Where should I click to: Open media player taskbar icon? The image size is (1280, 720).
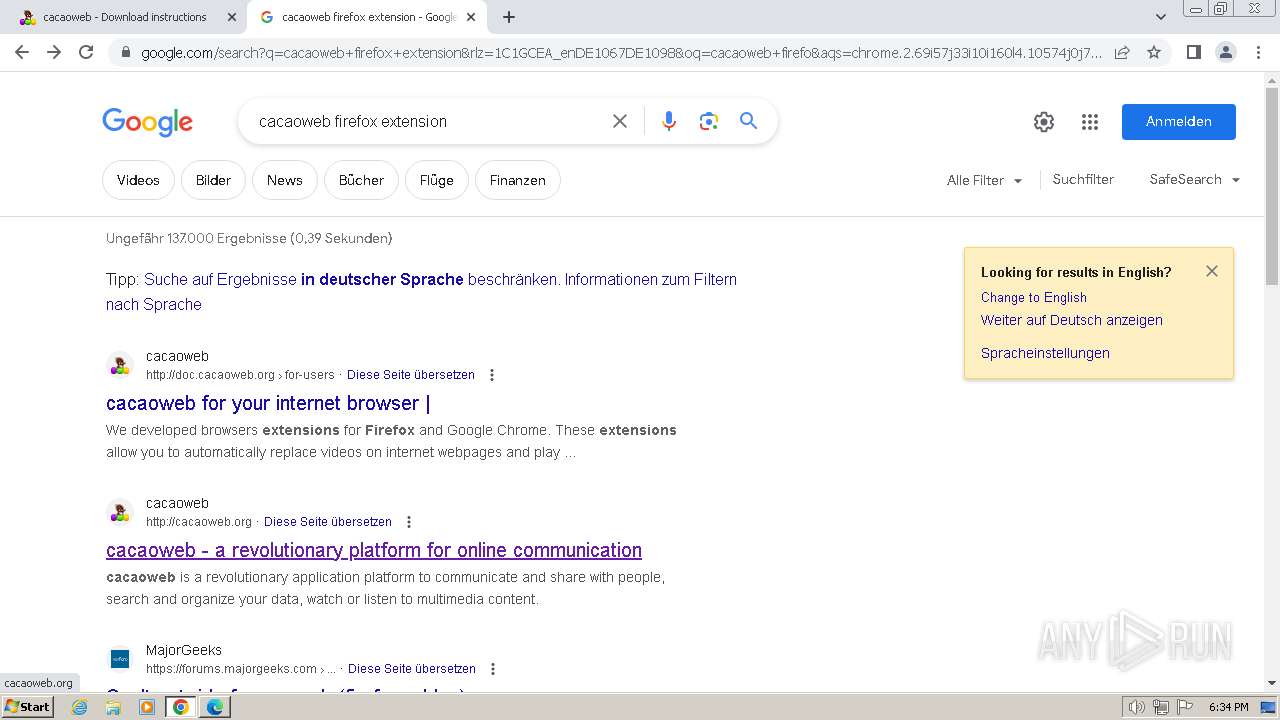[147, 707]
